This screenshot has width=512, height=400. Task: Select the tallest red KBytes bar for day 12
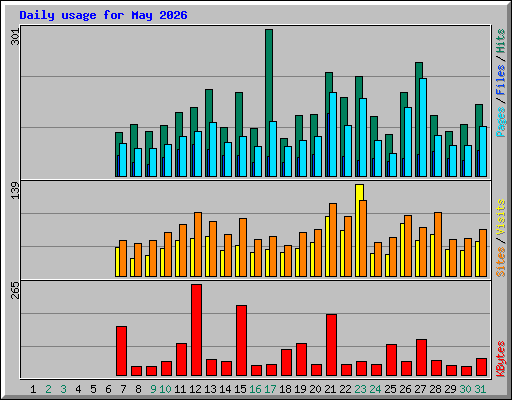pos(196,330)
